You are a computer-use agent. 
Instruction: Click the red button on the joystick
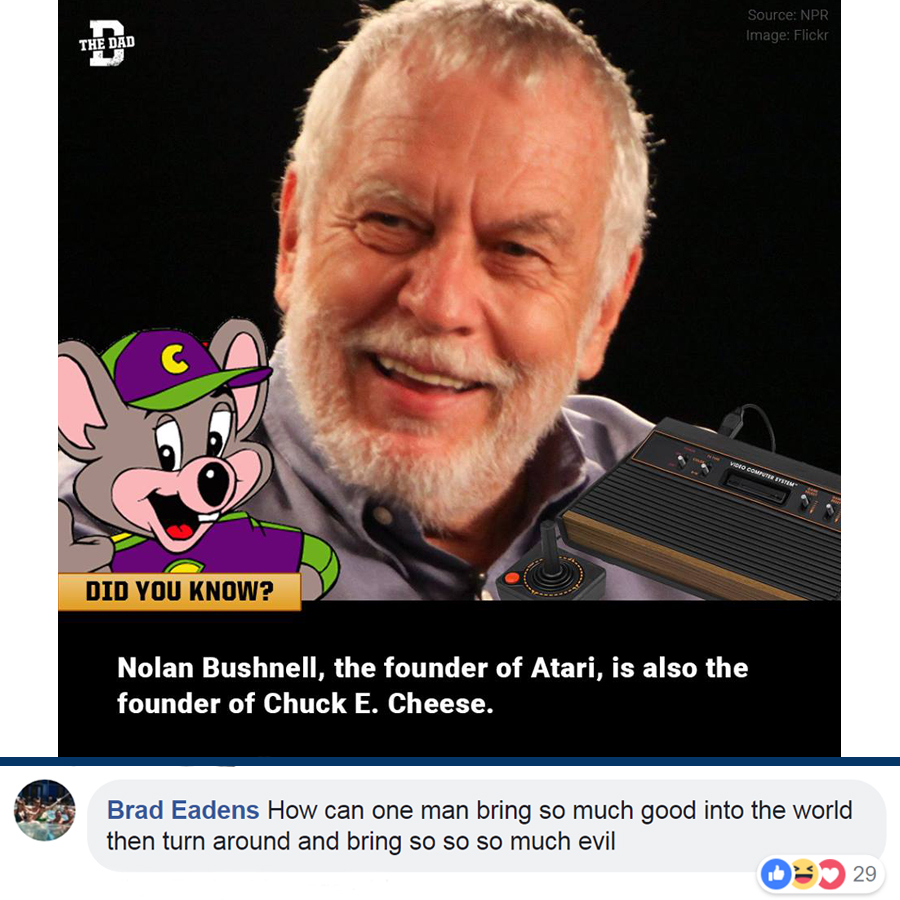click(512, 577)
